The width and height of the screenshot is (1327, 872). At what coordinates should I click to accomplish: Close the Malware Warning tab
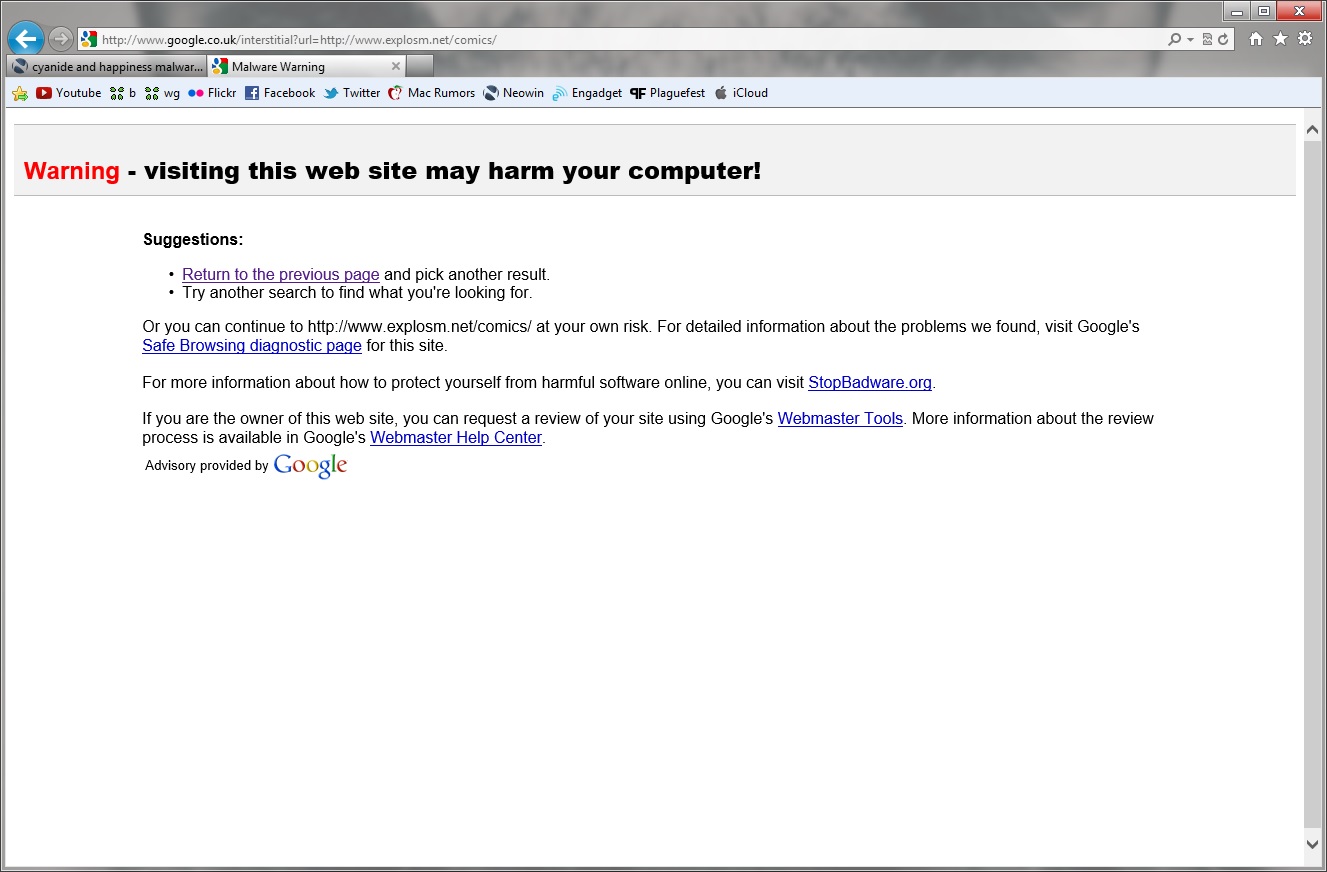click(396, 67)
